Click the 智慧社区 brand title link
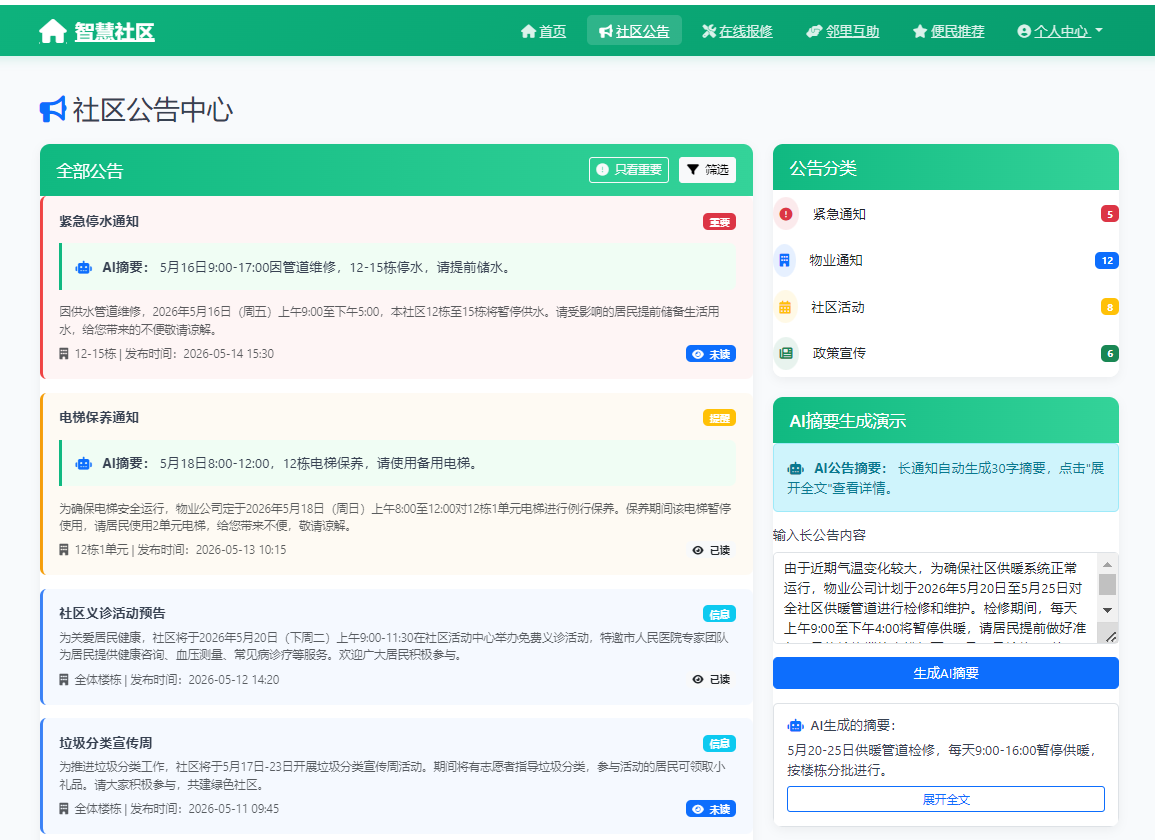The image size is (1155, 840). (x=114, y=32)
